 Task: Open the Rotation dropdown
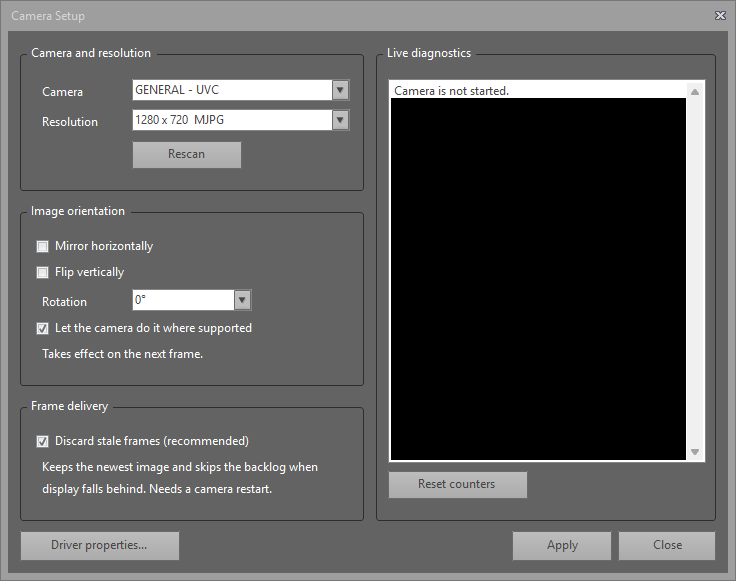coord(192,300)
